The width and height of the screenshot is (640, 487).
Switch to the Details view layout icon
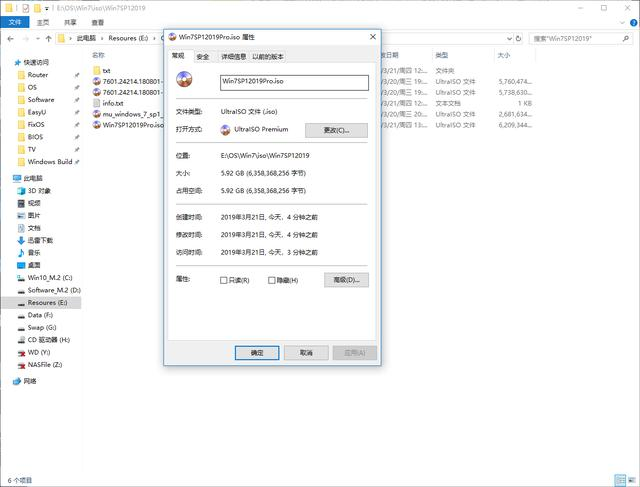pos(620,480)
